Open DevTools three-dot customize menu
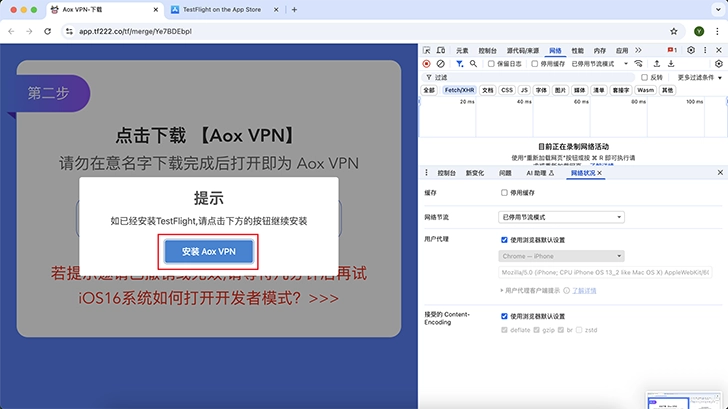 click(705, 50)
